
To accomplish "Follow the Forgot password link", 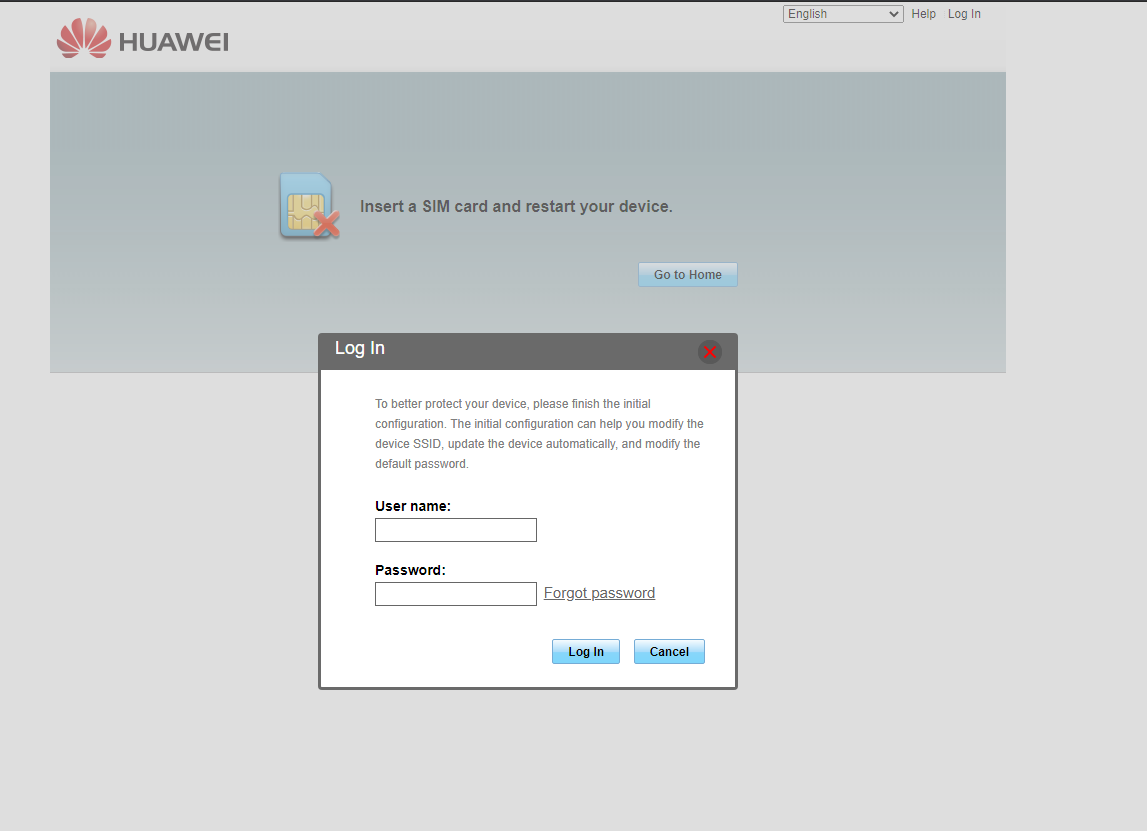I will [x=599, y=593].
